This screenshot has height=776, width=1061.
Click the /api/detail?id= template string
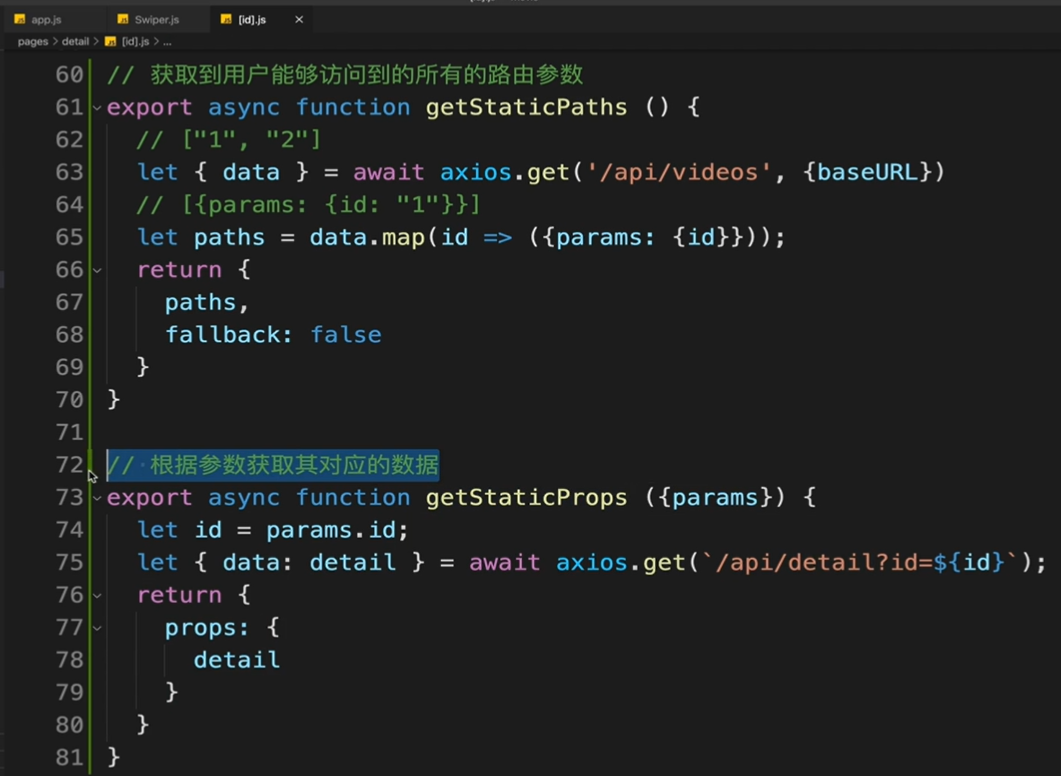tap(859, 562)
